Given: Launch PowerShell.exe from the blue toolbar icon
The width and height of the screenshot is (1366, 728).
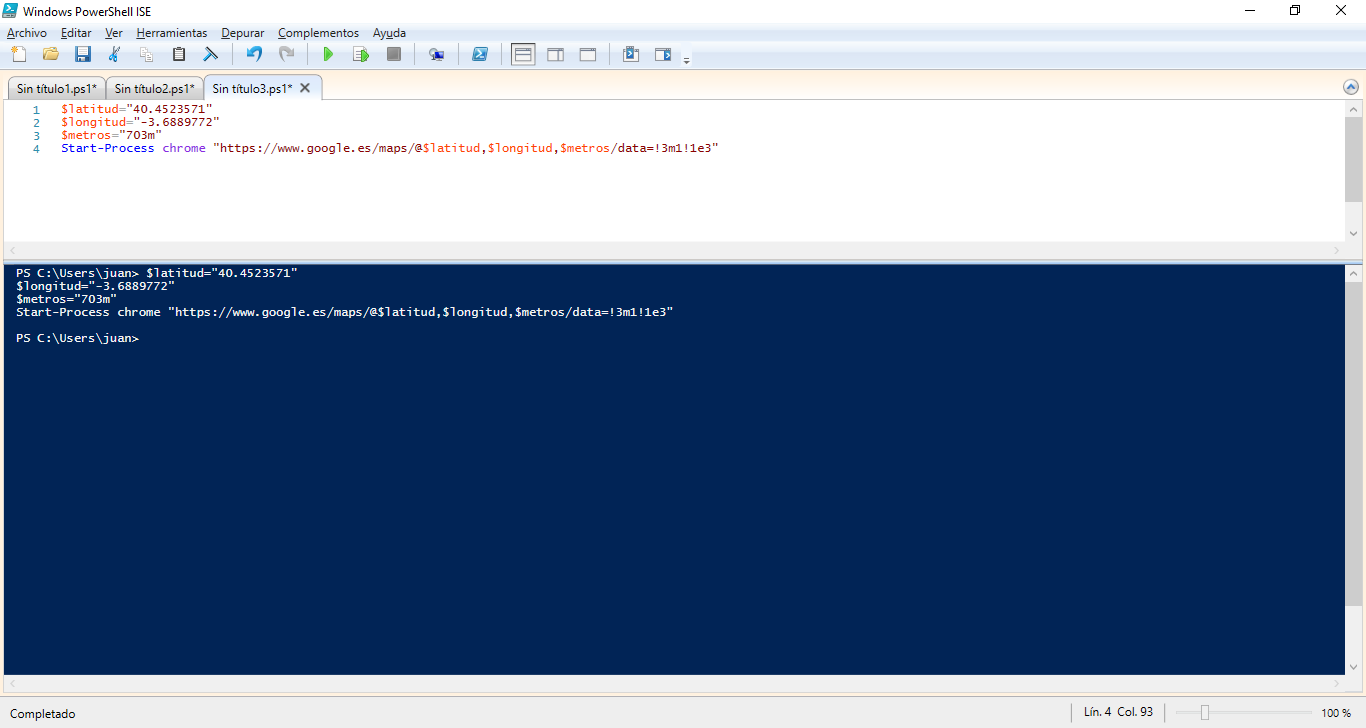Looking at the screenshot, I should pos(480,54).
